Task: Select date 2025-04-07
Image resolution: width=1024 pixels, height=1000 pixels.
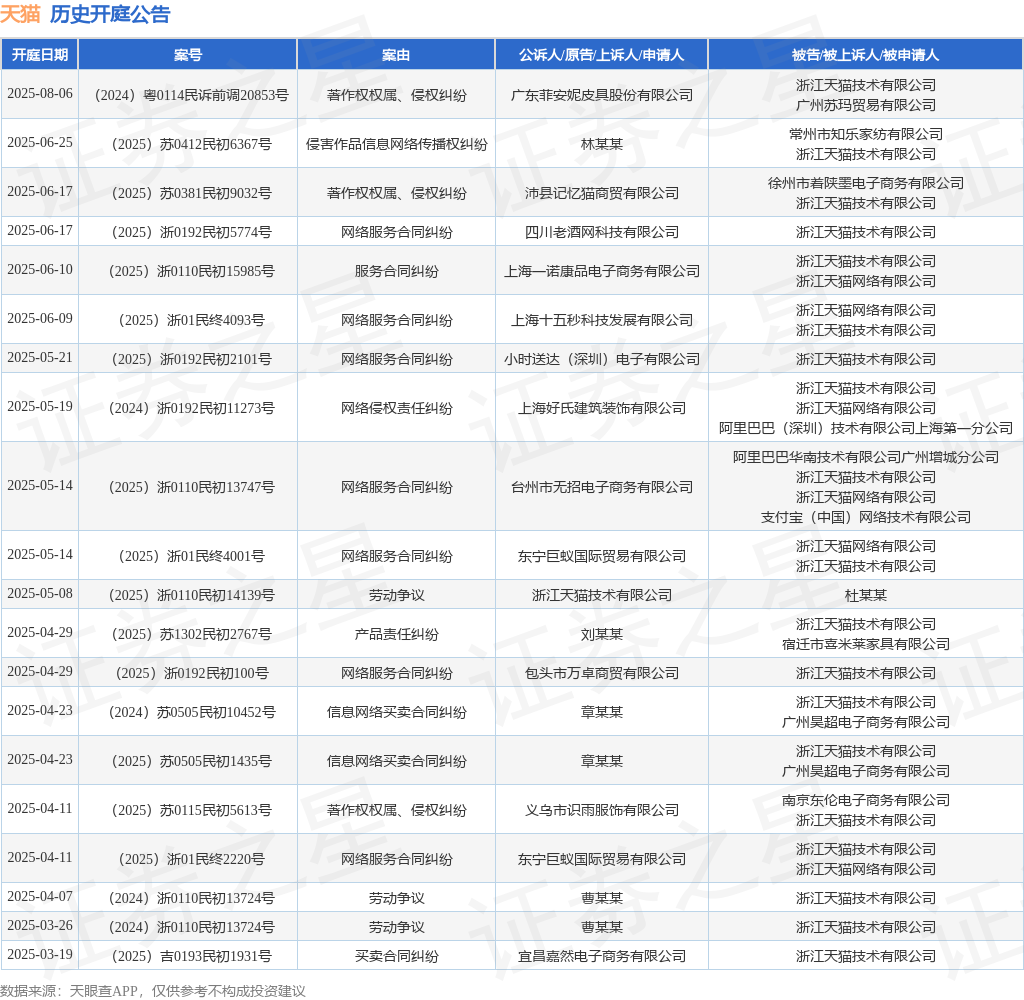Action: [40, 896]
